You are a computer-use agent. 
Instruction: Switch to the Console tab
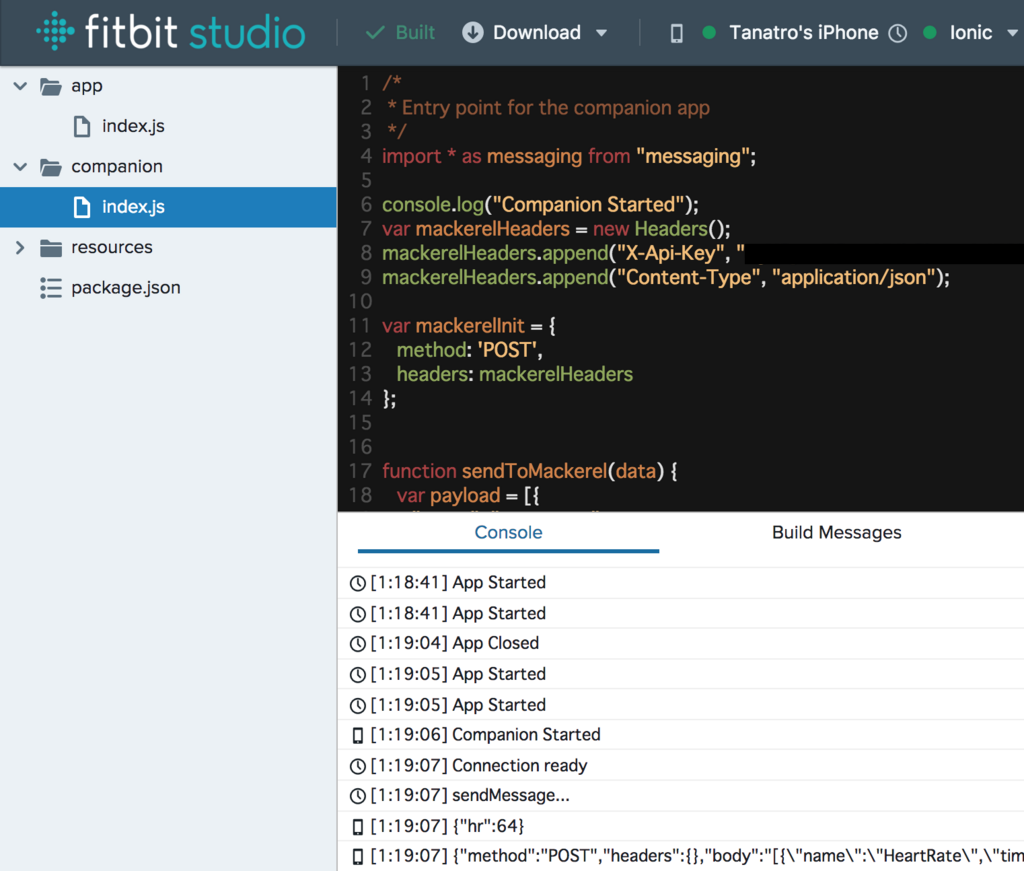508,532
